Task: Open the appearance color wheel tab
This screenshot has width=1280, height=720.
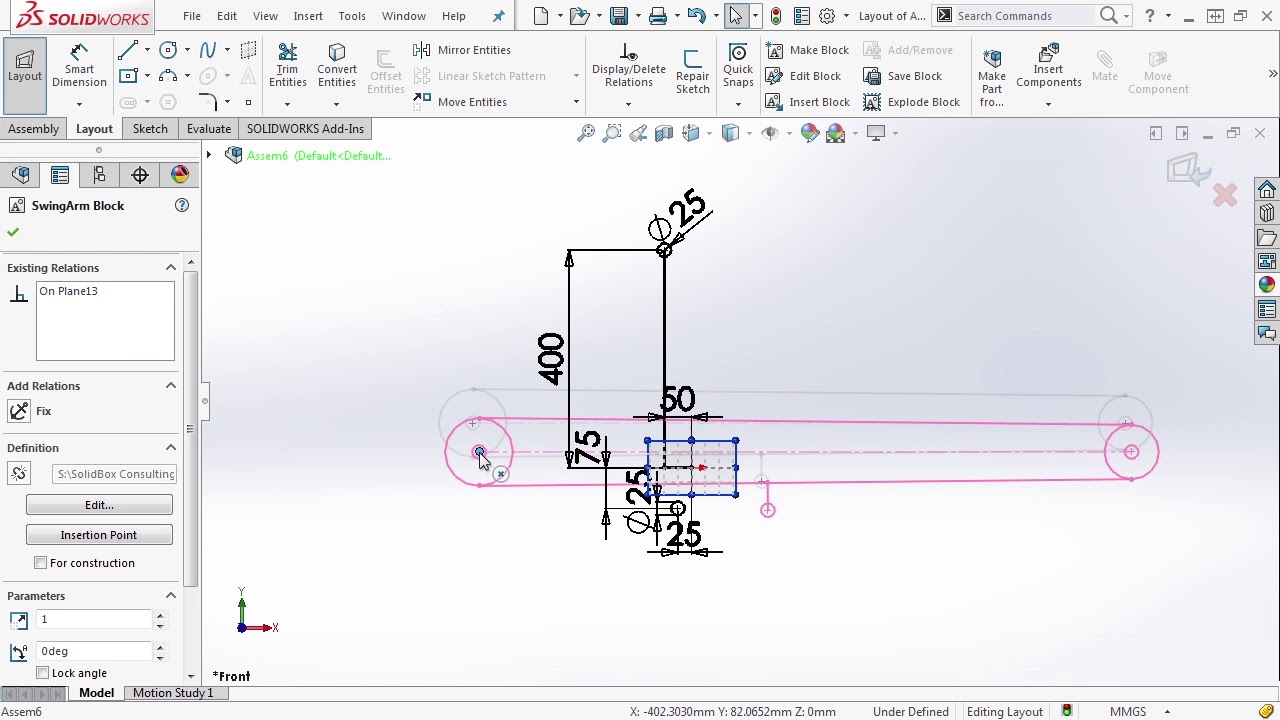Action: [180, 175]
